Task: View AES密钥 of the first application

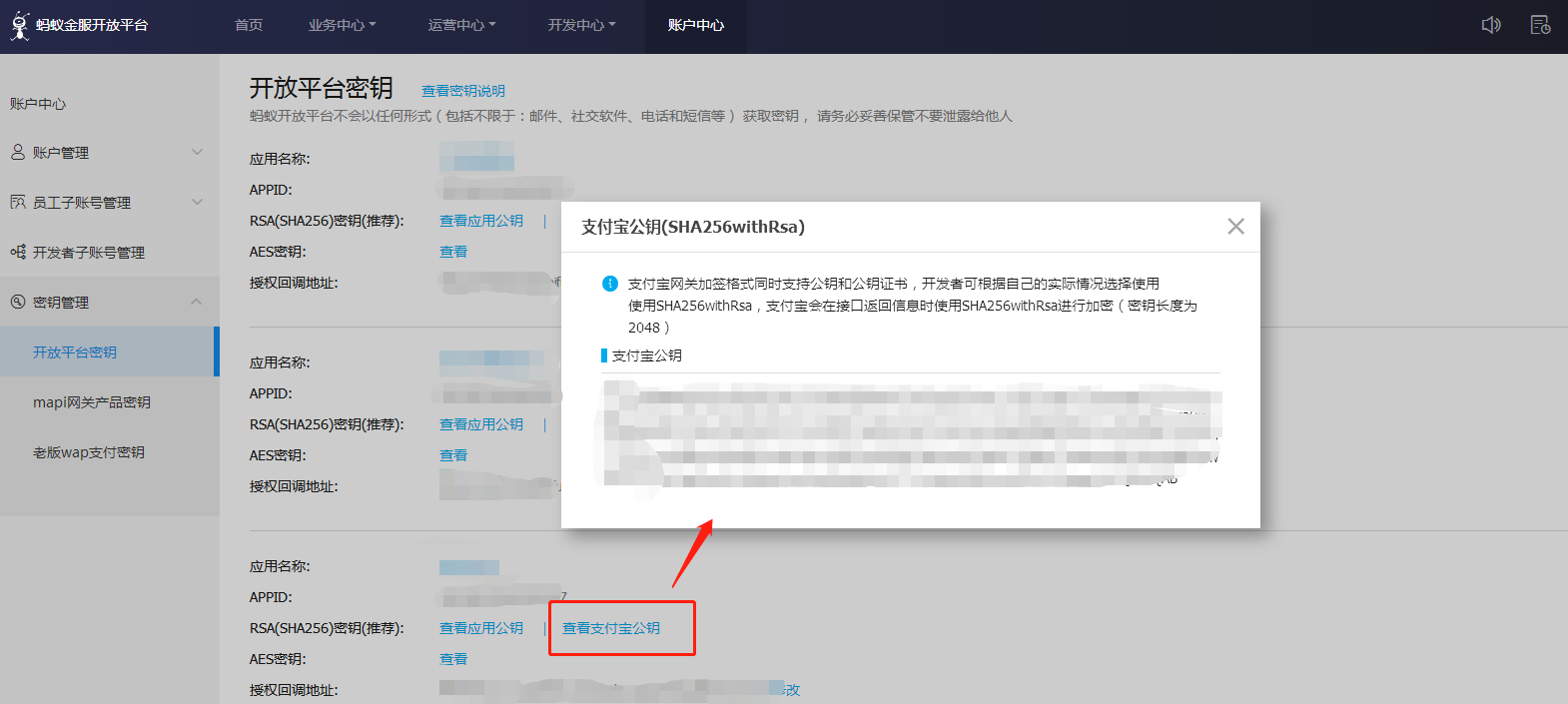Action: (453, 252)
